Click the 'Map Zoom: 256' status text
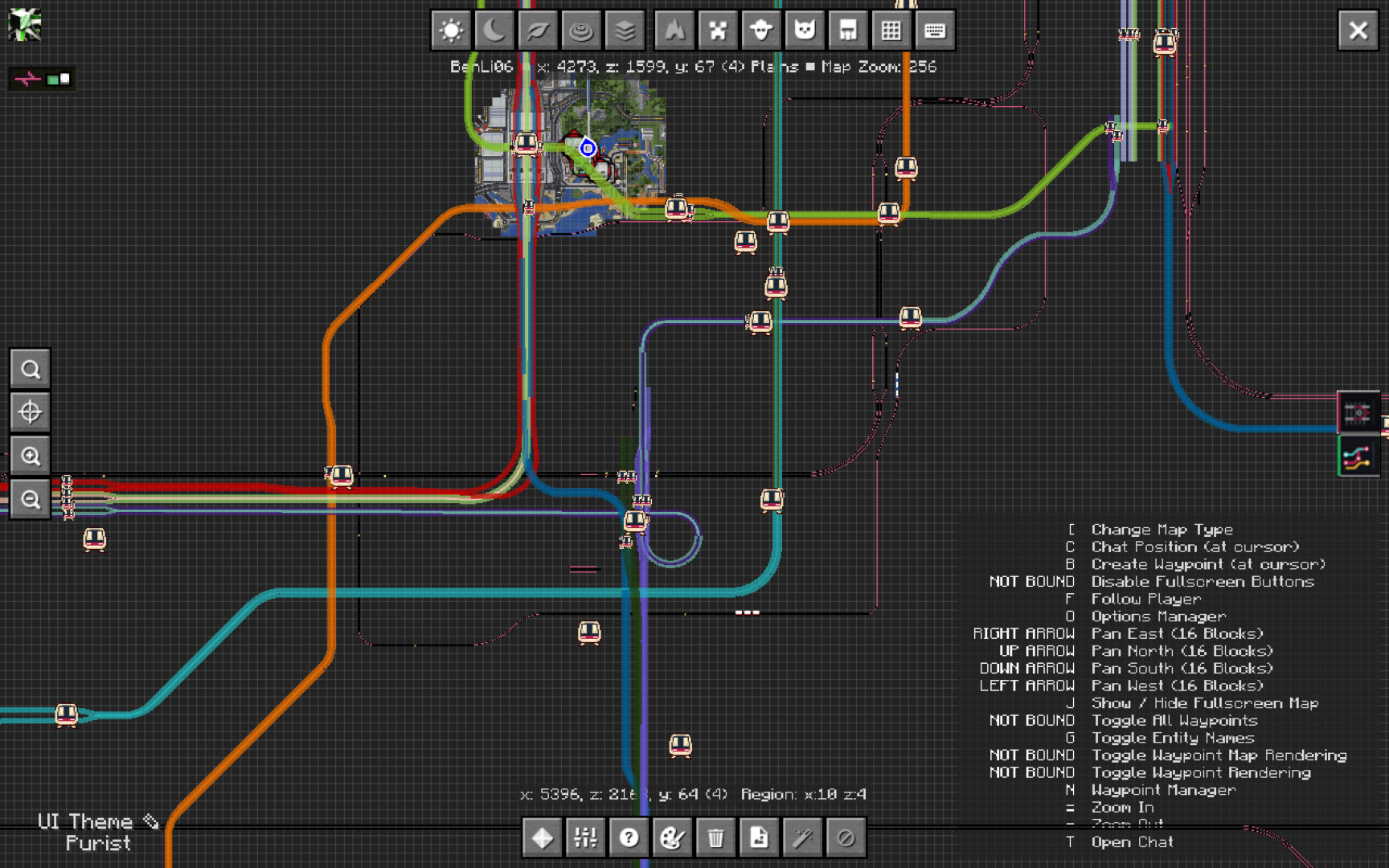 click(x=879, y=67)
